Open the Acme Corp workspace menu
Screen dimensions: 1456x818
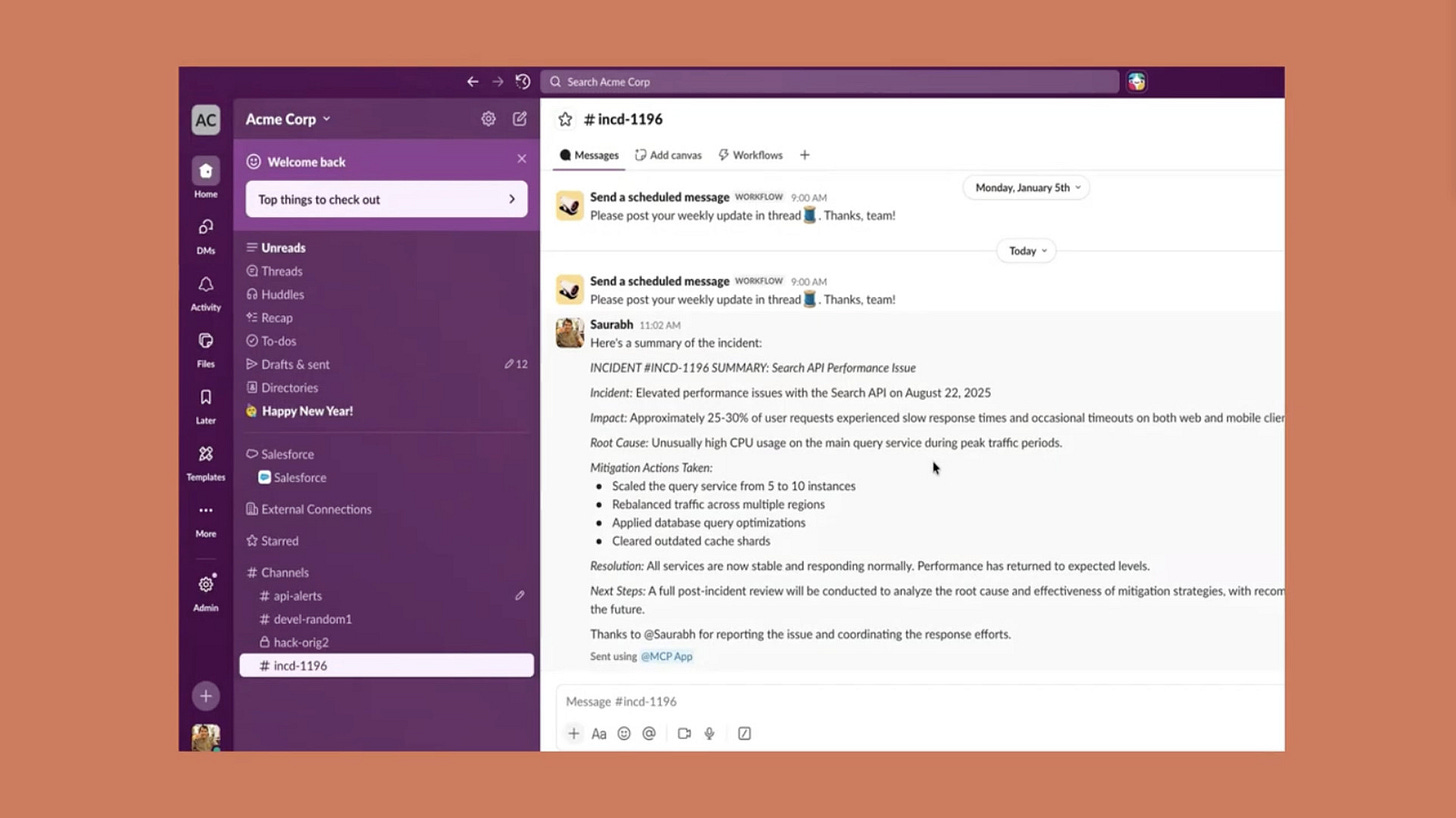click(x=287, y=118)
